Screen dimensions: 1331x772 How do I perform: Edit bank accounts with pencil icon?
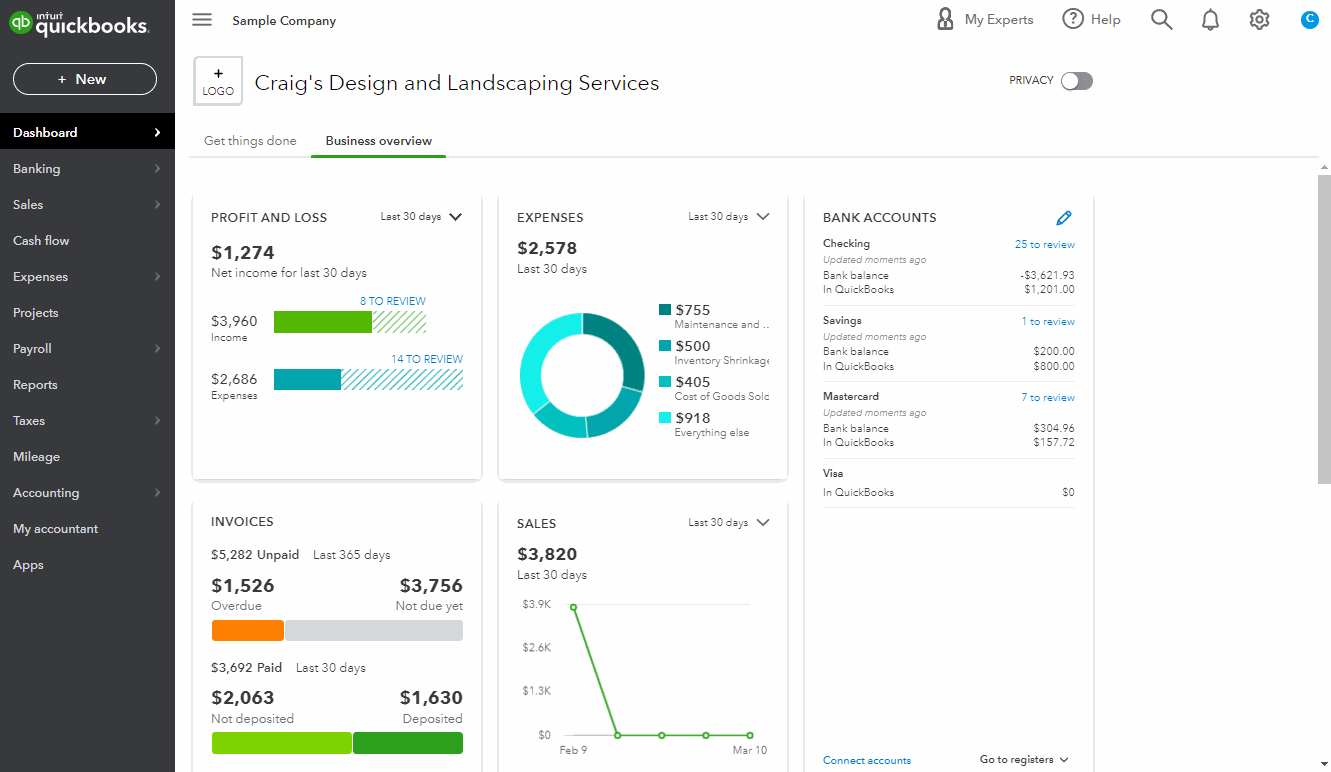[1064, 217]
